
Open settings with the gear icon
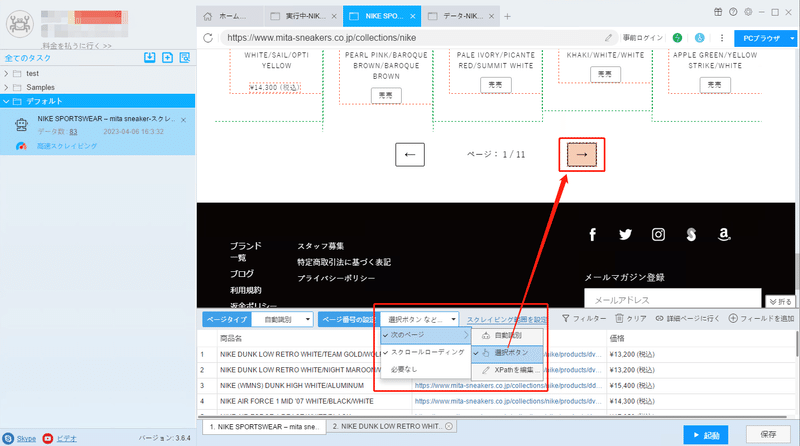(x=748, y=12)
